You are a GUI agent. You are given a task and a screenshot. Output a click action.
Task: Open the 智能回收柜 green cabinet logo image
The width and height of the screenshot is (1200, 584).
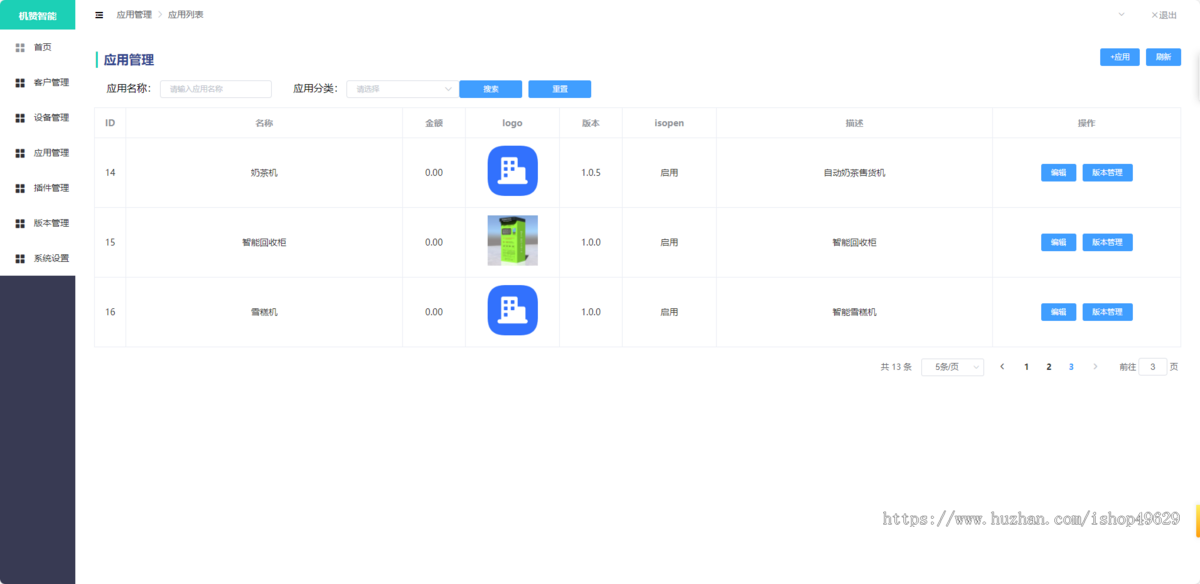click(x=513, y=241)
